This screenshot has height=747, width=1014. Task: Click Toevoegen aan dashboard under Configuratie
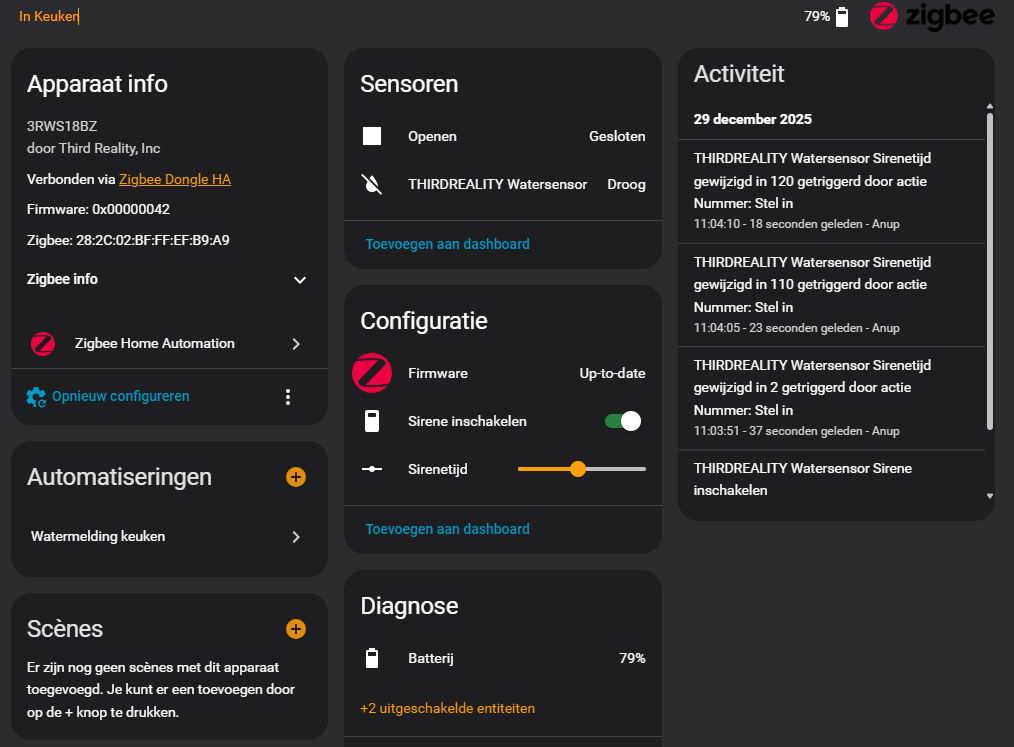447,529
